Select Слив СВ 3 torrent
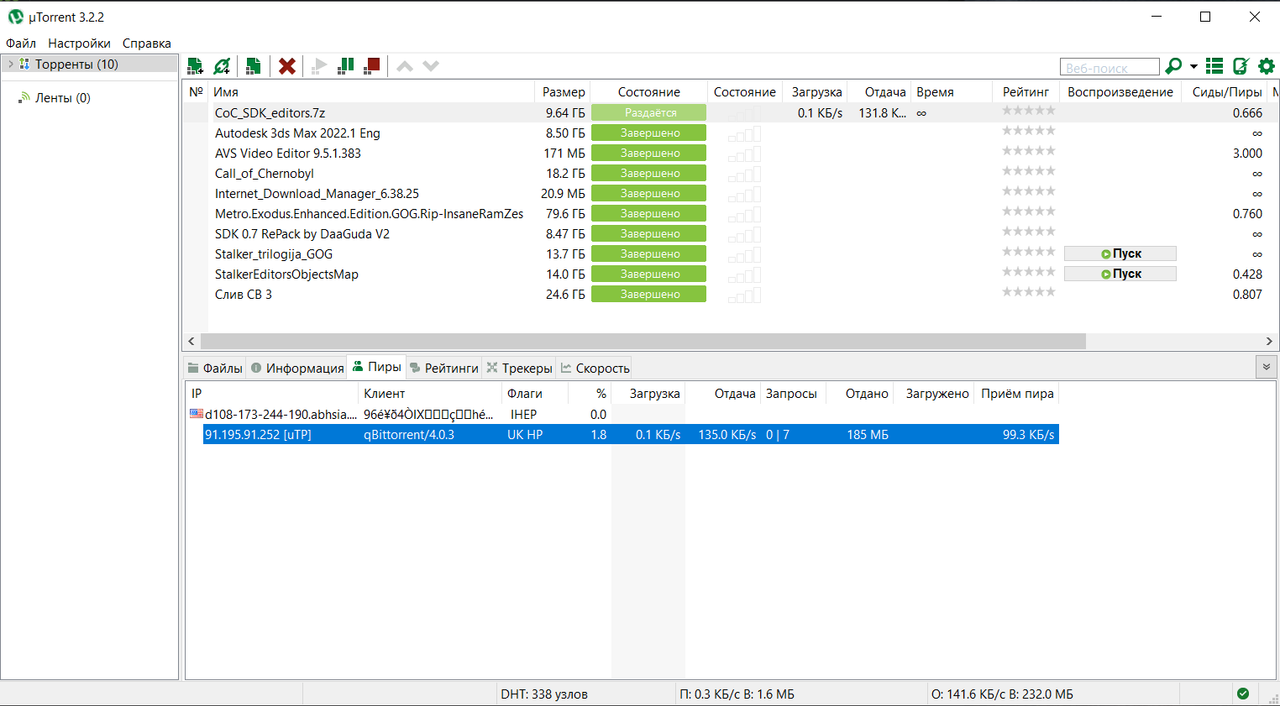 243,294
